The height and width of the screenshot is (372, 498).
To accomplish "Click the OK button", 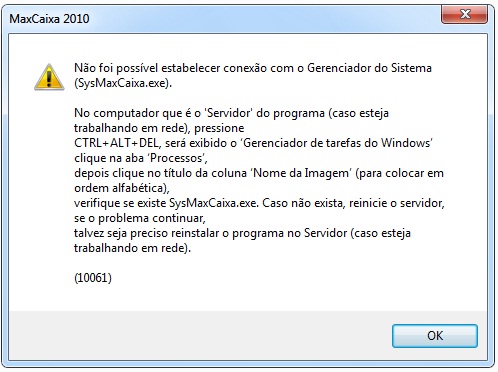I will coord(435,336).
